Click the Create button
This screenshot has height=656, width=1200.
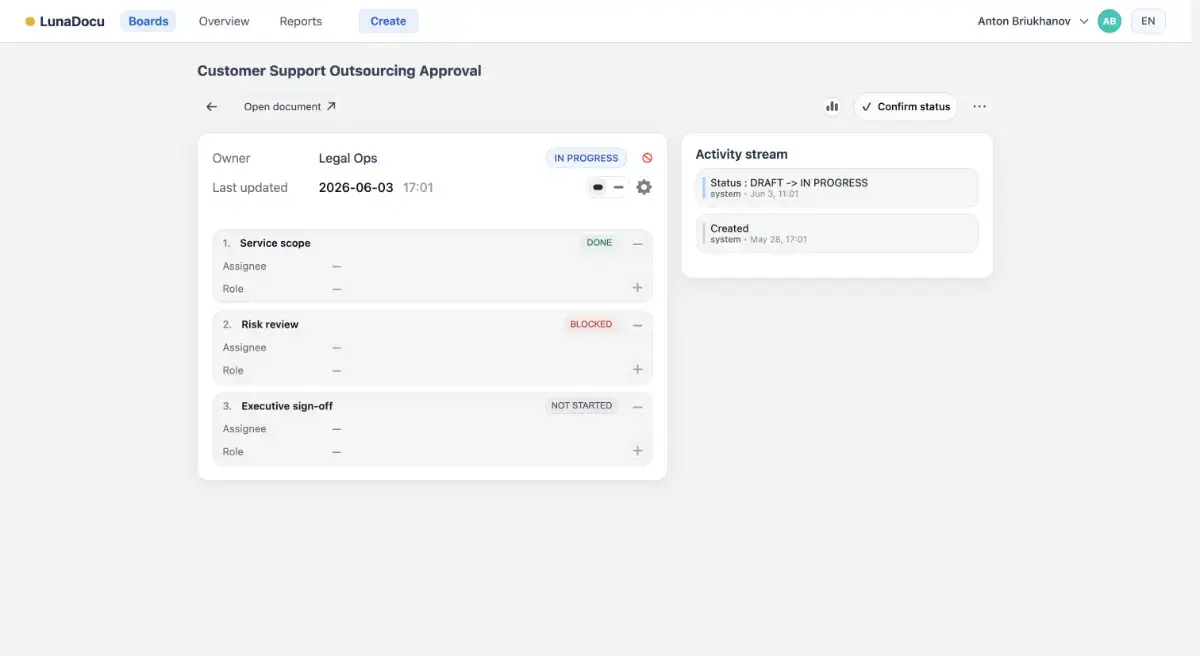388,21
